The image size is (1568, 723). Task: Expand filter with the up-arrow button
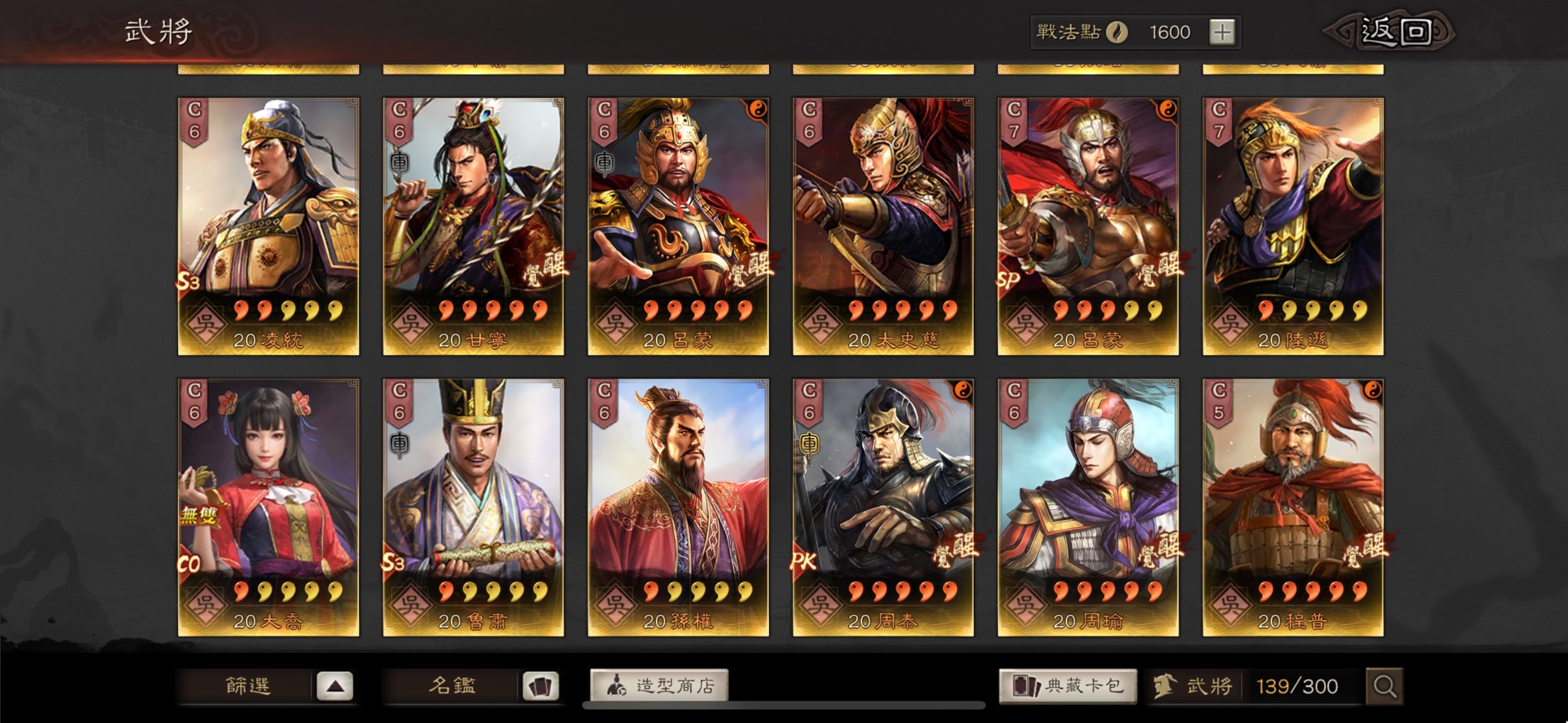pos(335,686)
